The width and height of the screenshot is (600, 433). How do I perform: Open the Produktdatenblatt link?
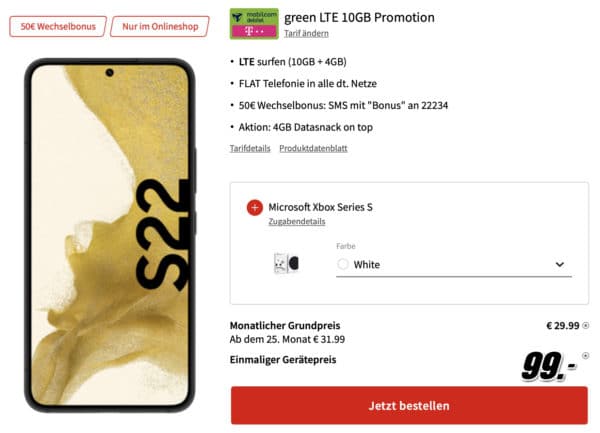pyautogui.click(x=313, y=148)
